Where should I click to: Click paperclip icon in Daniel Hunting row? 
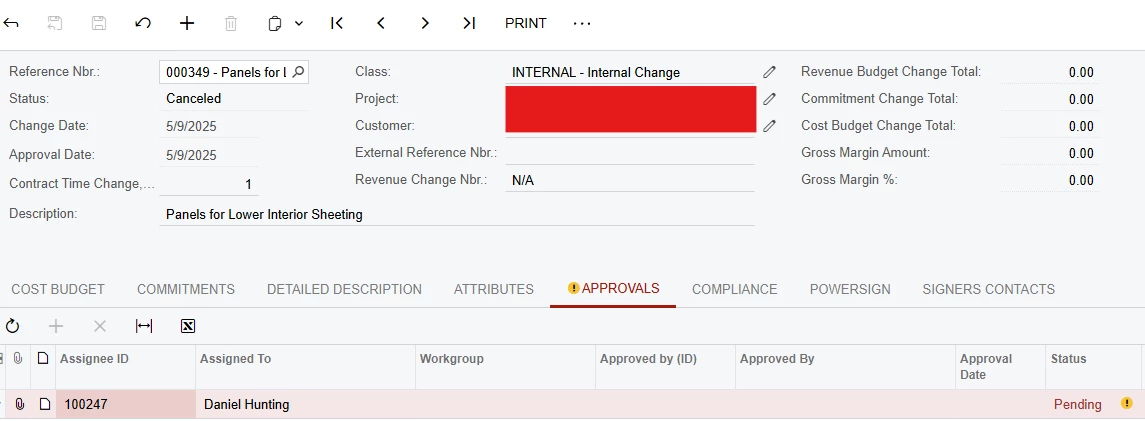point(19,403)
